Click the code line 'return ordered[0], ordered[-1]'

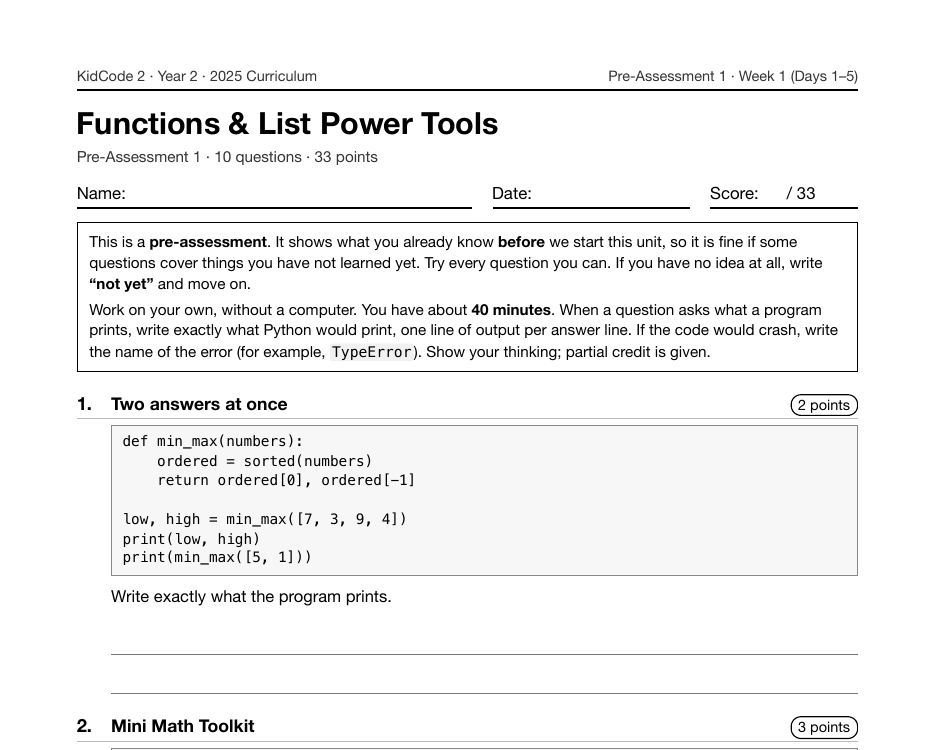[x=286, y=481]
